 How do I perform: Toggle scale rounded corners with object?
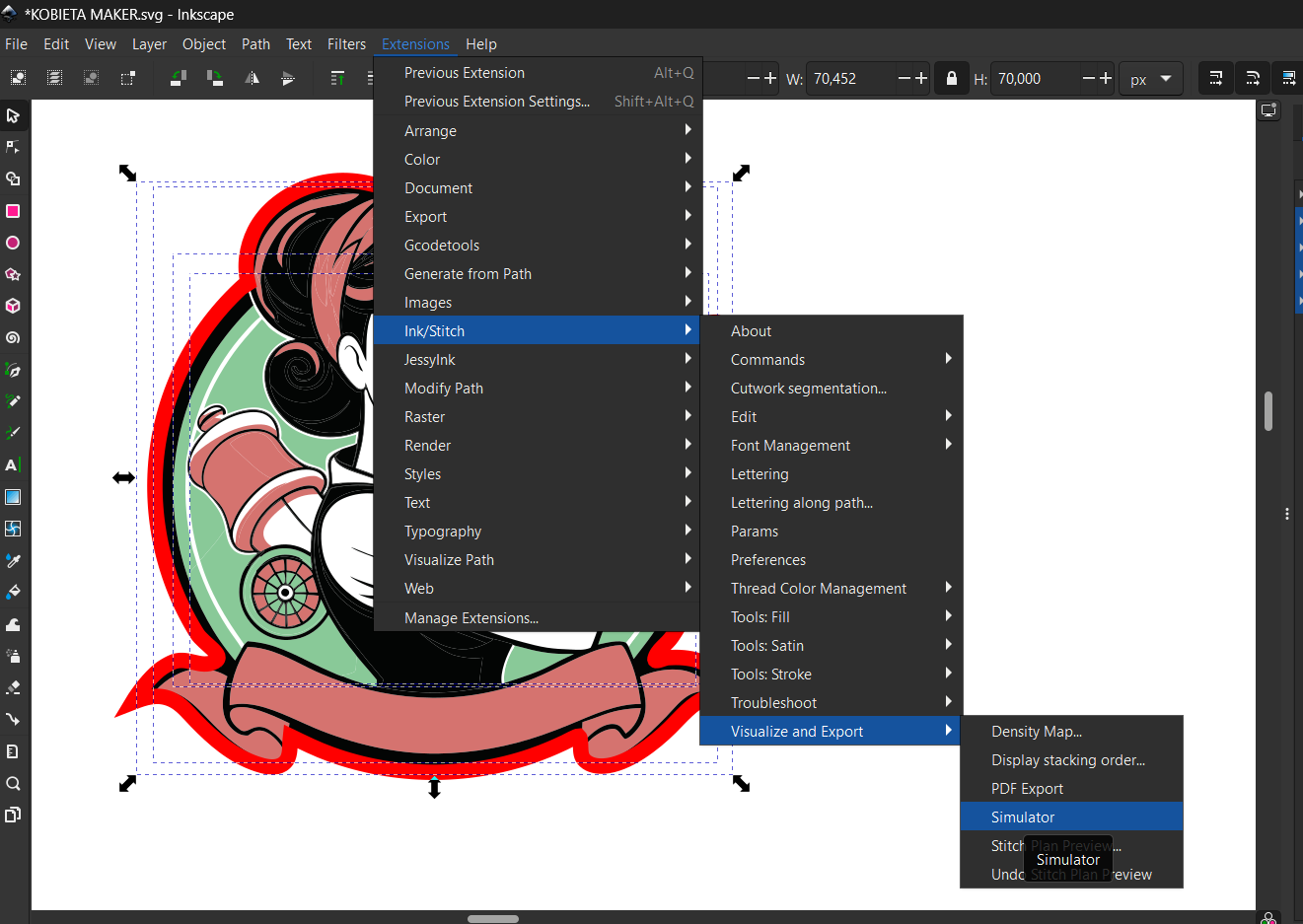[1252, 78]
